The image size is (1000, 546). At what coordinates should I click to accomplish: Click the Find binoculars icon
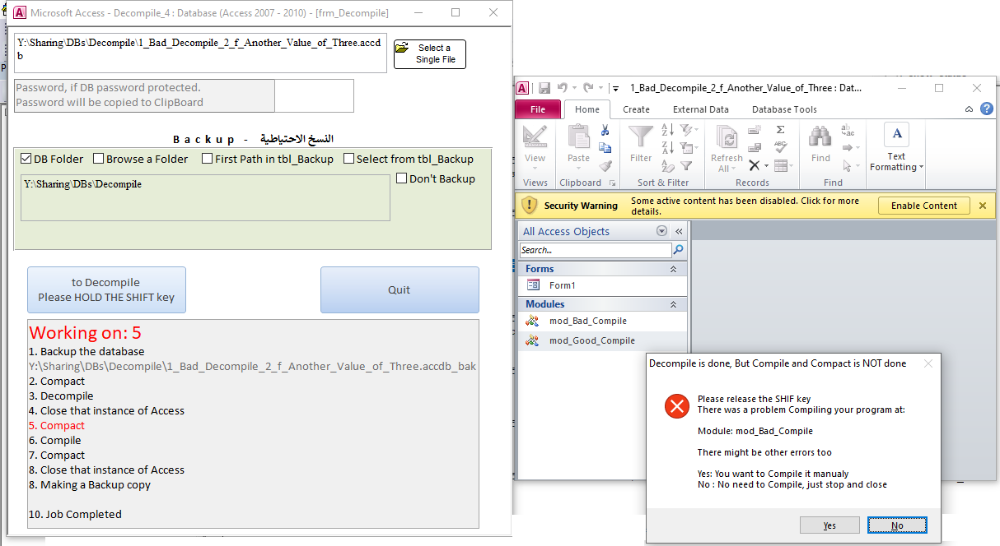coord(820,136)
